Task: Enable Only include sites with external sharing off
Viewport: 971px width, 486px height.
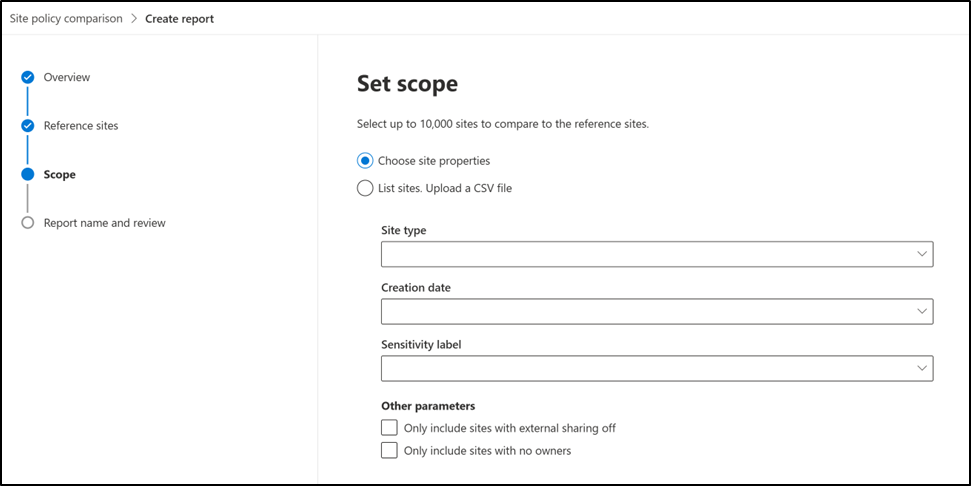Action: click(390, 428)
